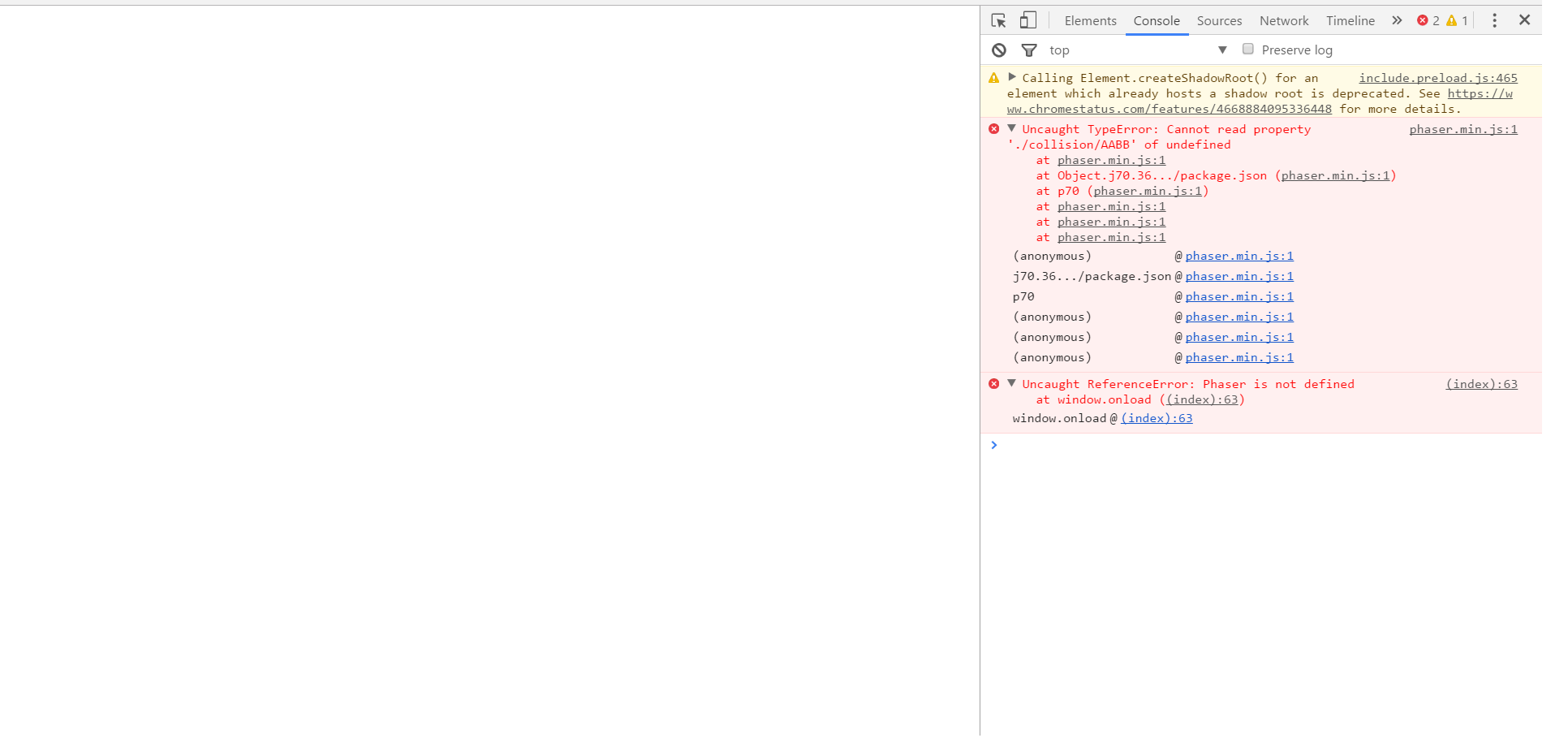Activate the inspect element picker icon
Image resolution: width=1568 pixels, height=738 pixels.
click(998, 20)
